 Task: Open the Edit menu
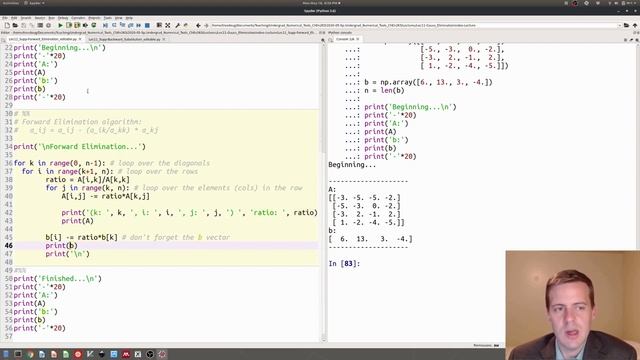(14, 18)
